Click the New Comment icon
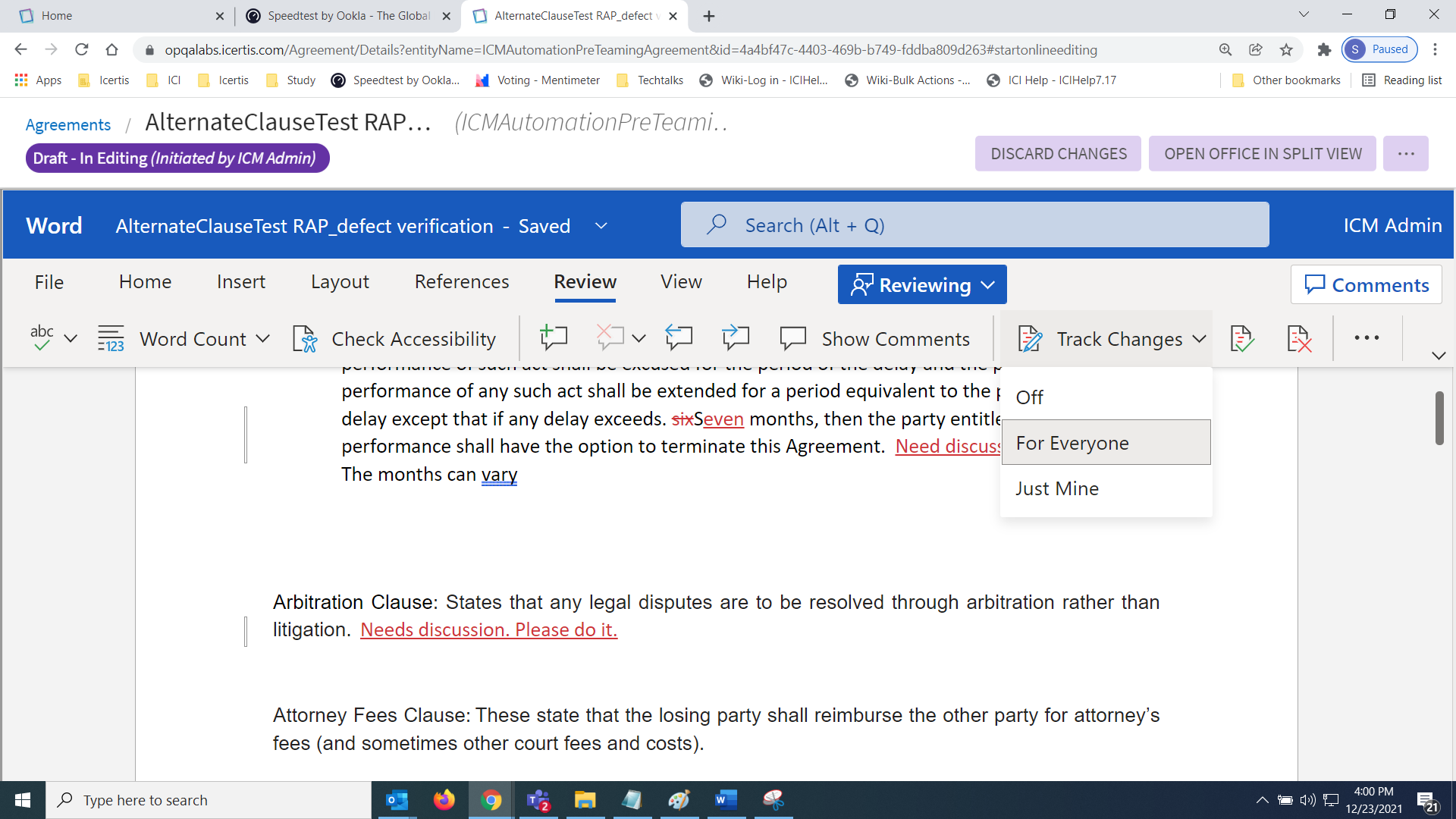The height and width of the screenshot is (819, 1456). [554, 338]
